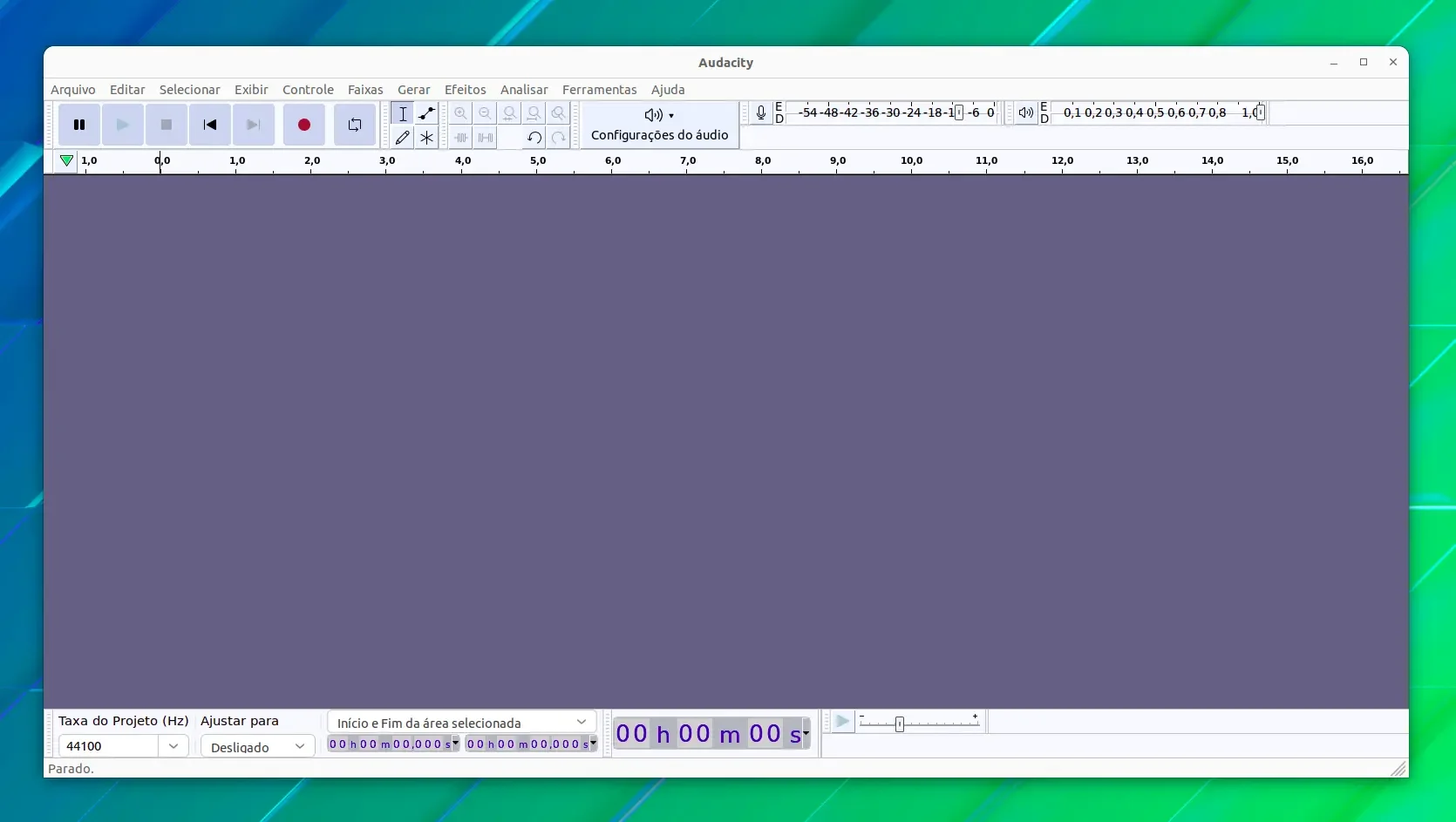This screenshot has height=822, width=1456.
Task: Open the Gerar menu
Action: pyautogui.click(x=414, y=90)
